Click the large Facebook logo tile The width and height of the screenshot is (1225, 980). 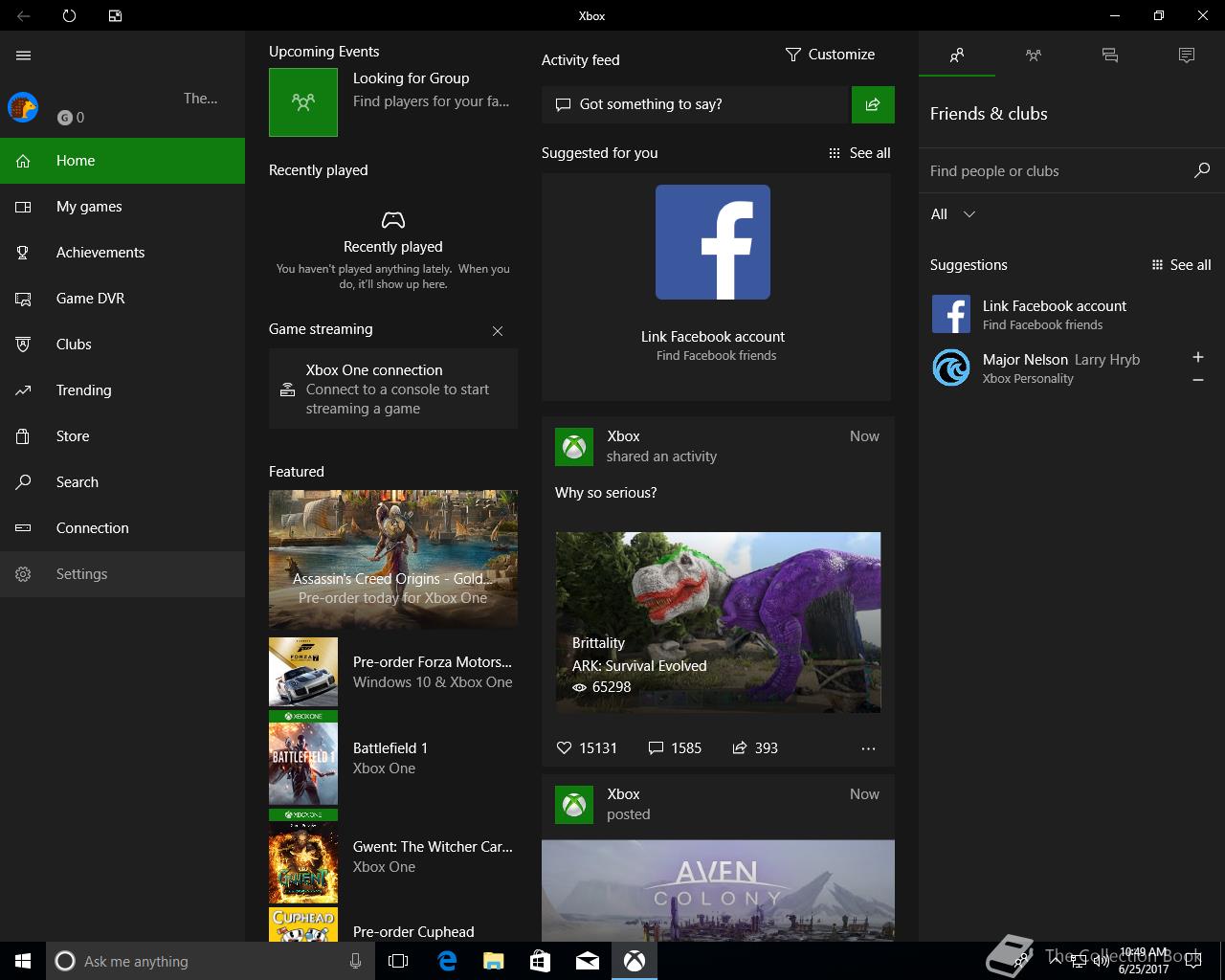click(713, 242)
